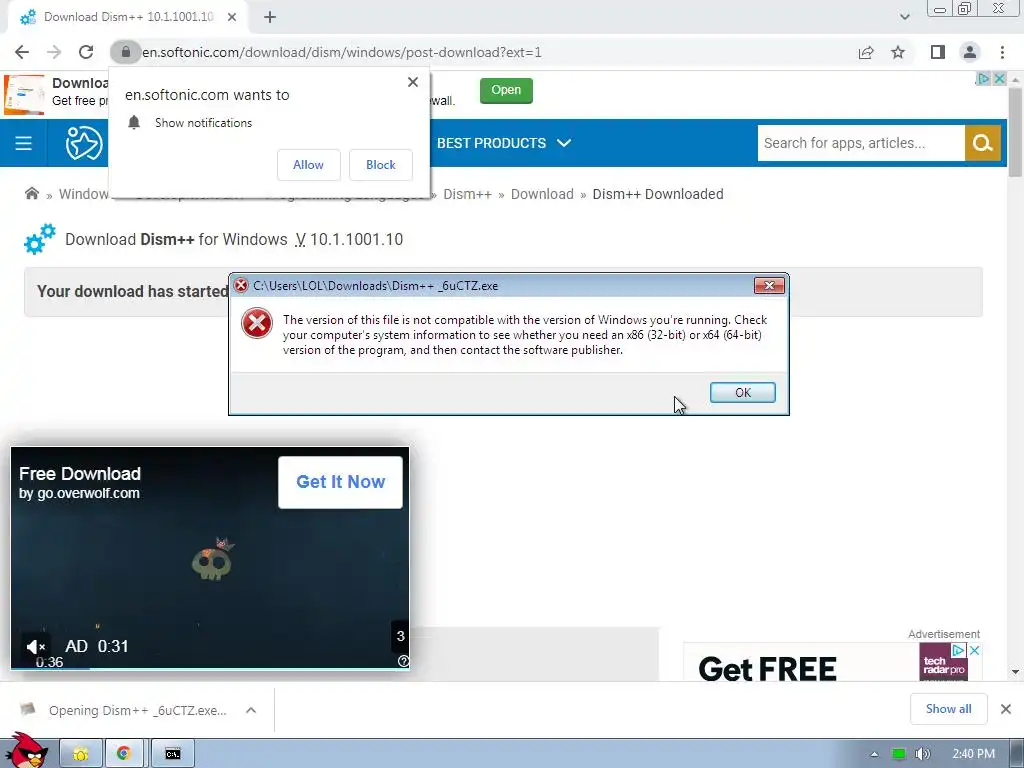This screenshot has height=768, width=1024.
Task: Open the tab search dropdown arrow
Action: (x=904, y=17)
